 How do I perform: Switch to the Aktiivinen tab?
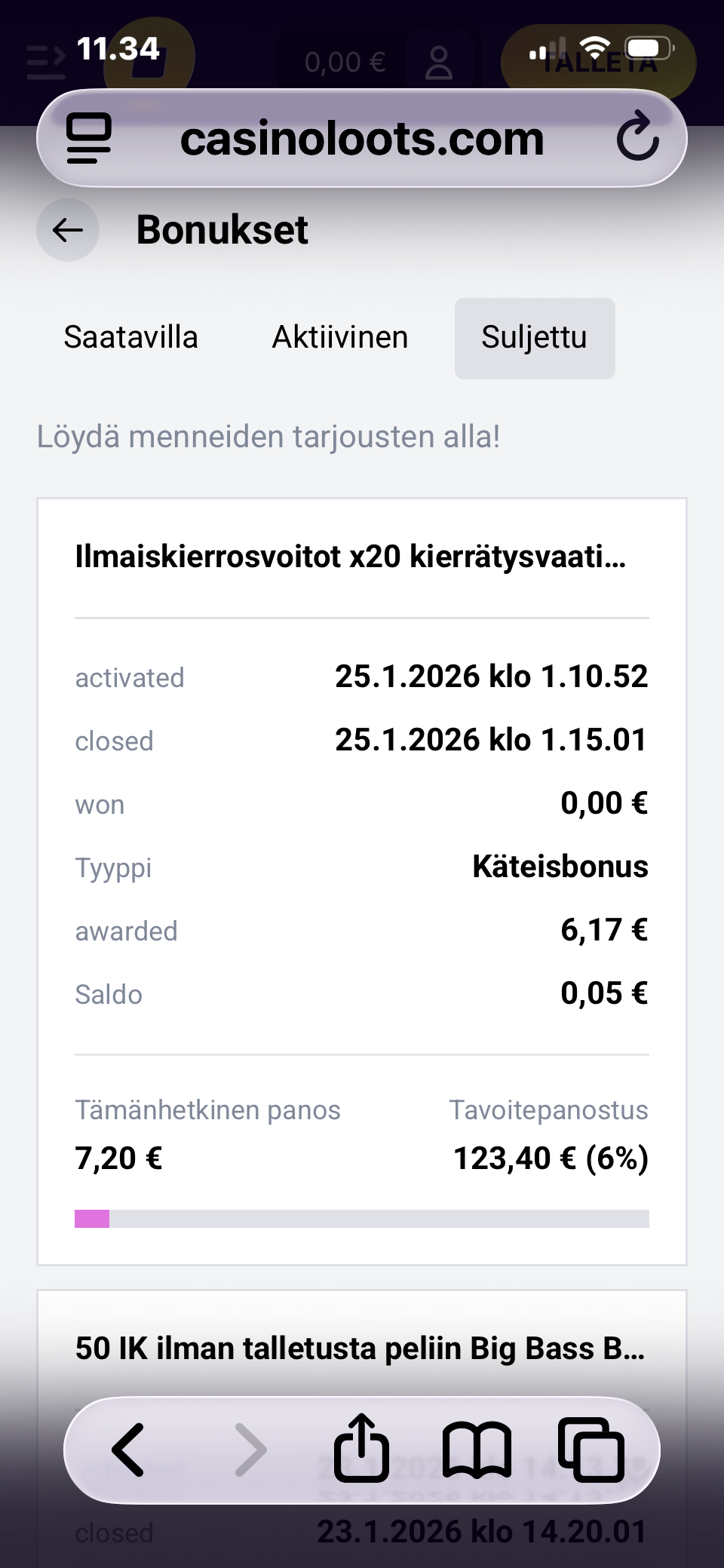coord(340,337)
